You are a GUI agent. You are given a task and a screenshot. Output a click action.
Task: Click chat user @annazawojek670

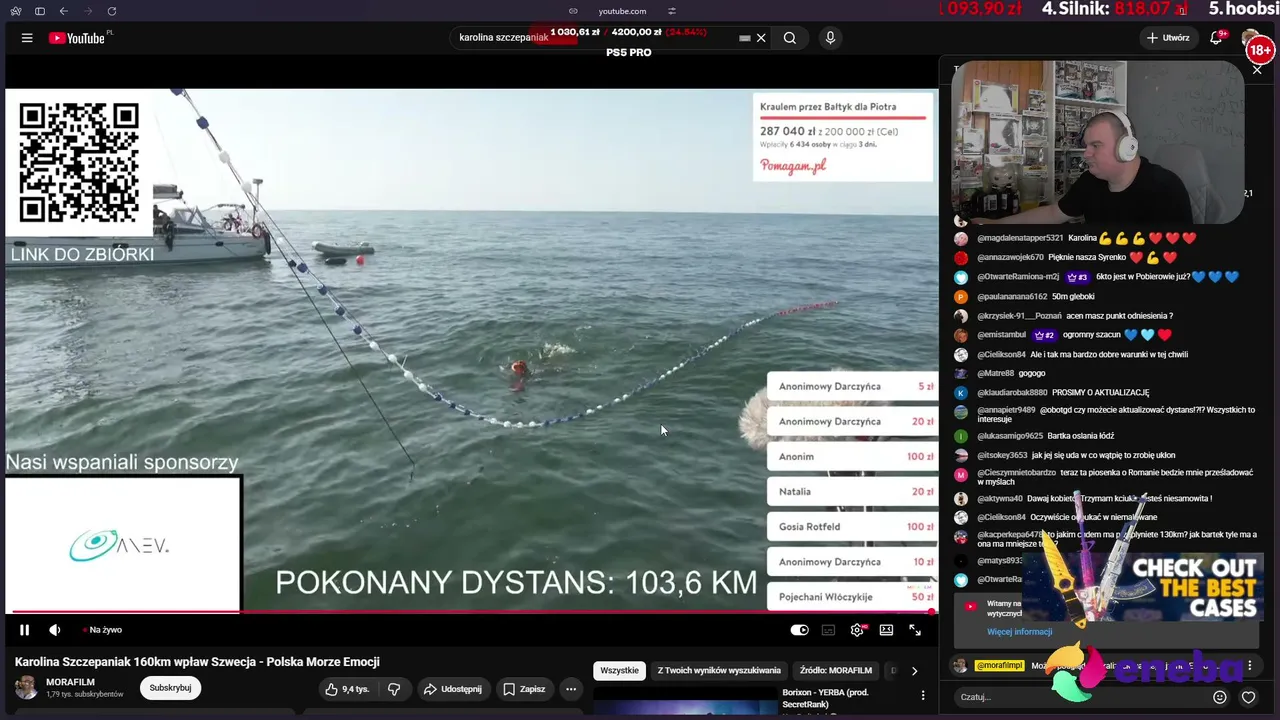tap(1010, 258)
